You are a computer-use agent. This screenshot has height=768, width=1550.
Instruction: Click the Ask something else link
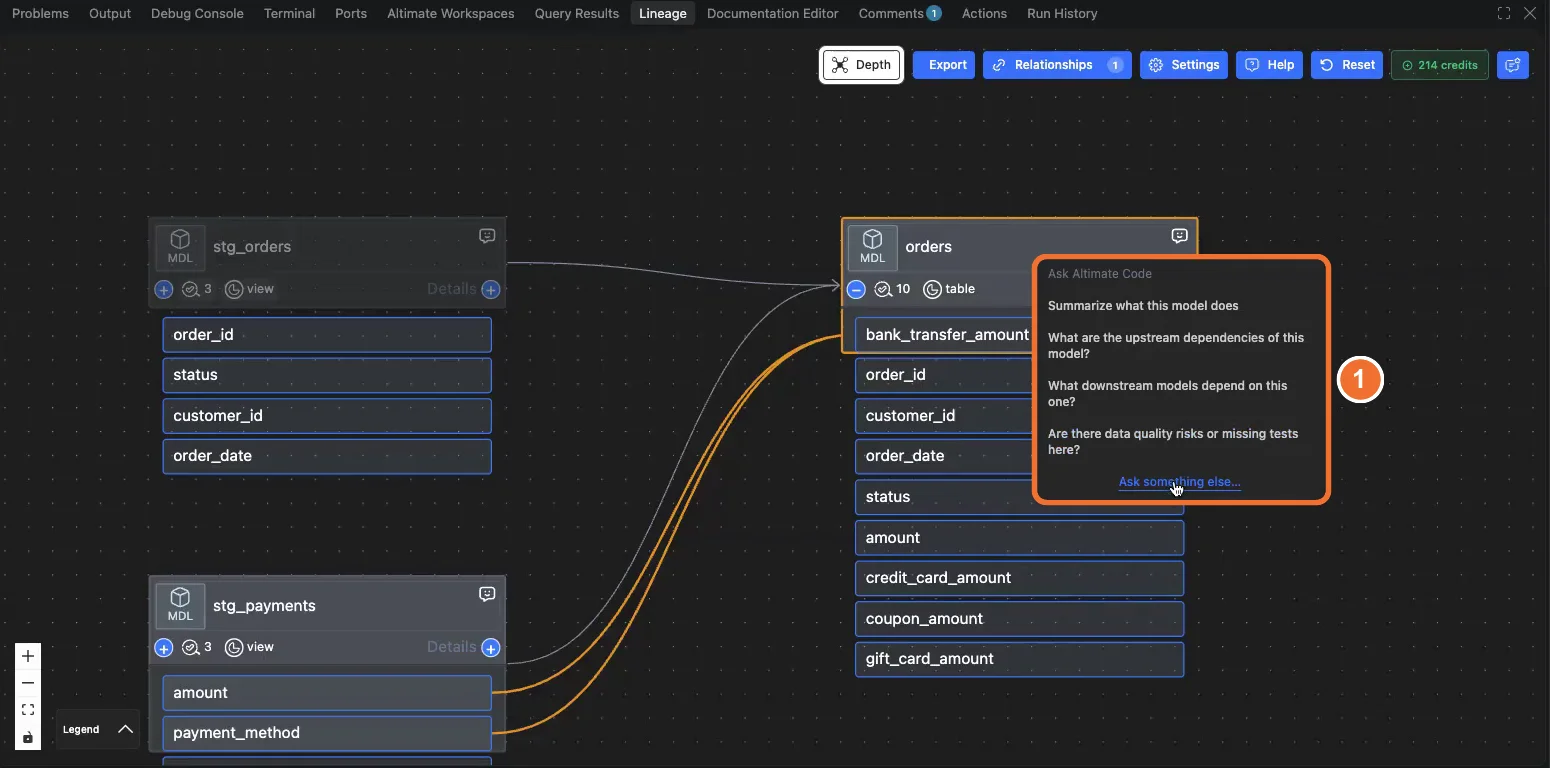coord(1179,482)
